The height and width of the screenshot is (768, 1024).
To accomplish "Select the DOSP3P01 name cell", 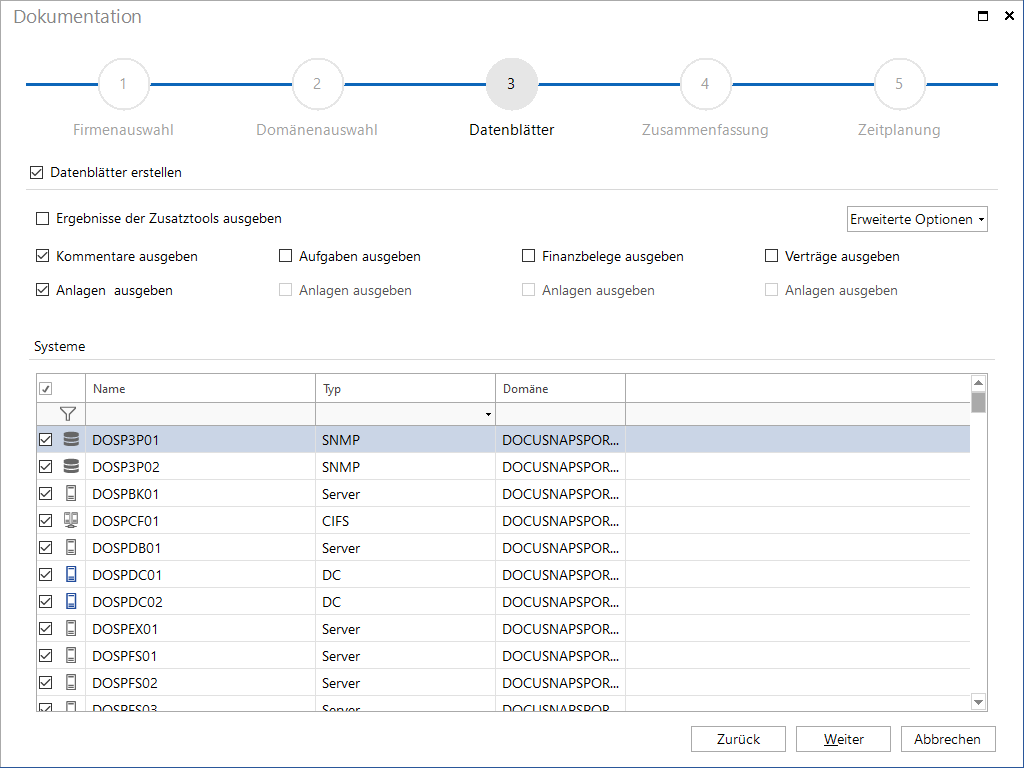I will click(x=200, y=440).
